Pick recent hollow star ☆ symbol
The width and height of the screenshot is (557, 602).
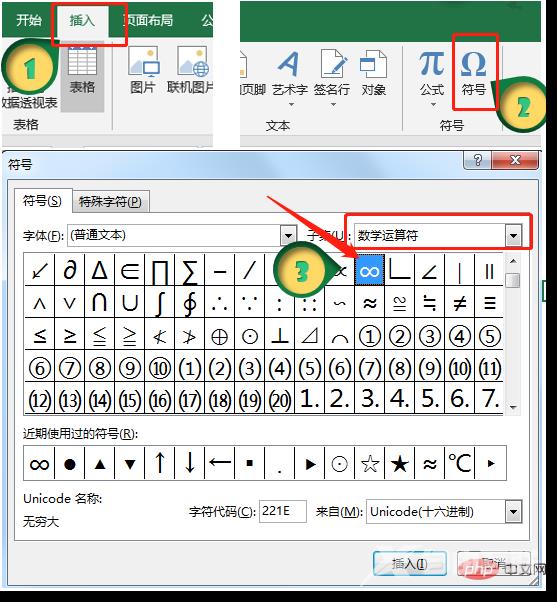[370, 464]
